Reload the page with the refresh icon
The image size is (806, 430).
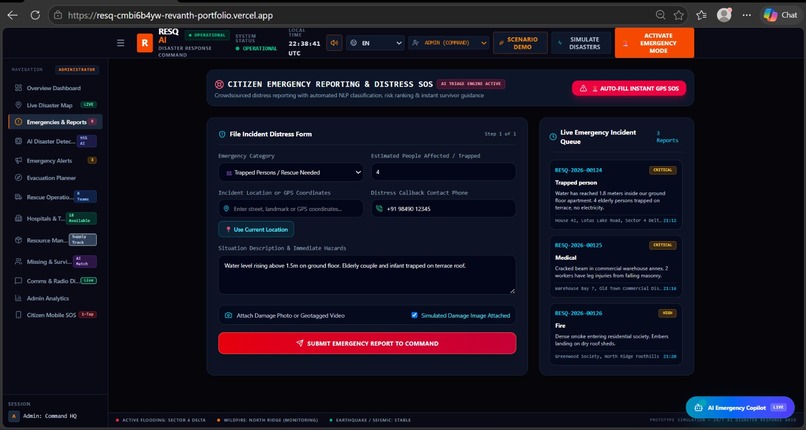pos(35,15)
